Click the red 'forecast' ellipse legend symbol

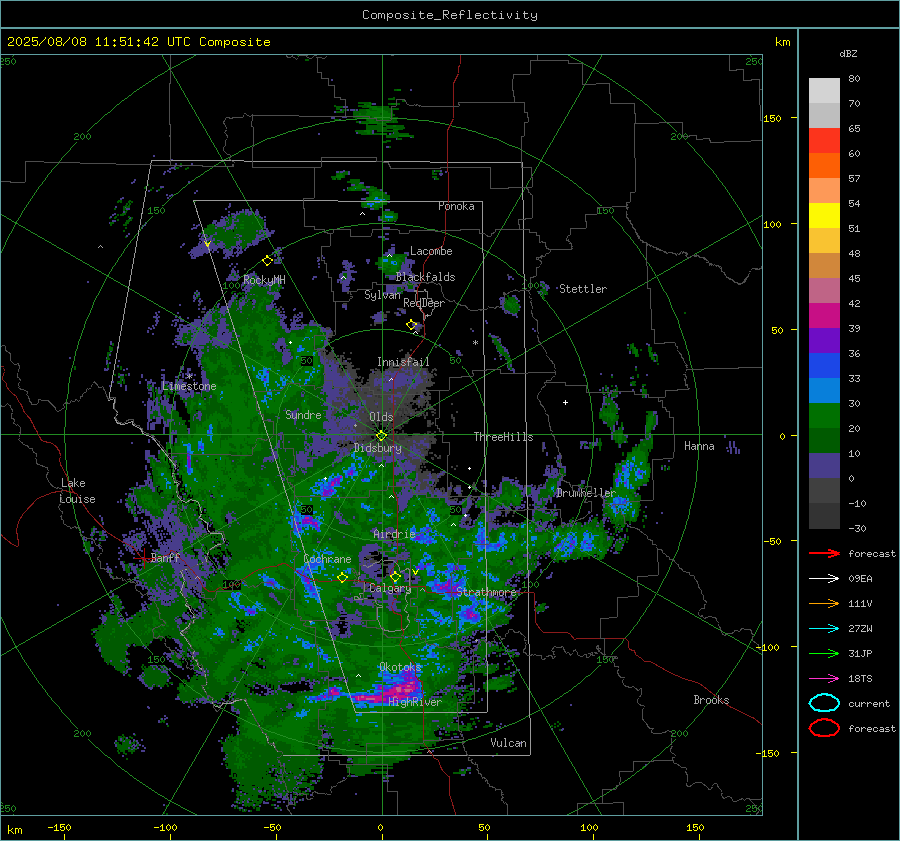824,728
